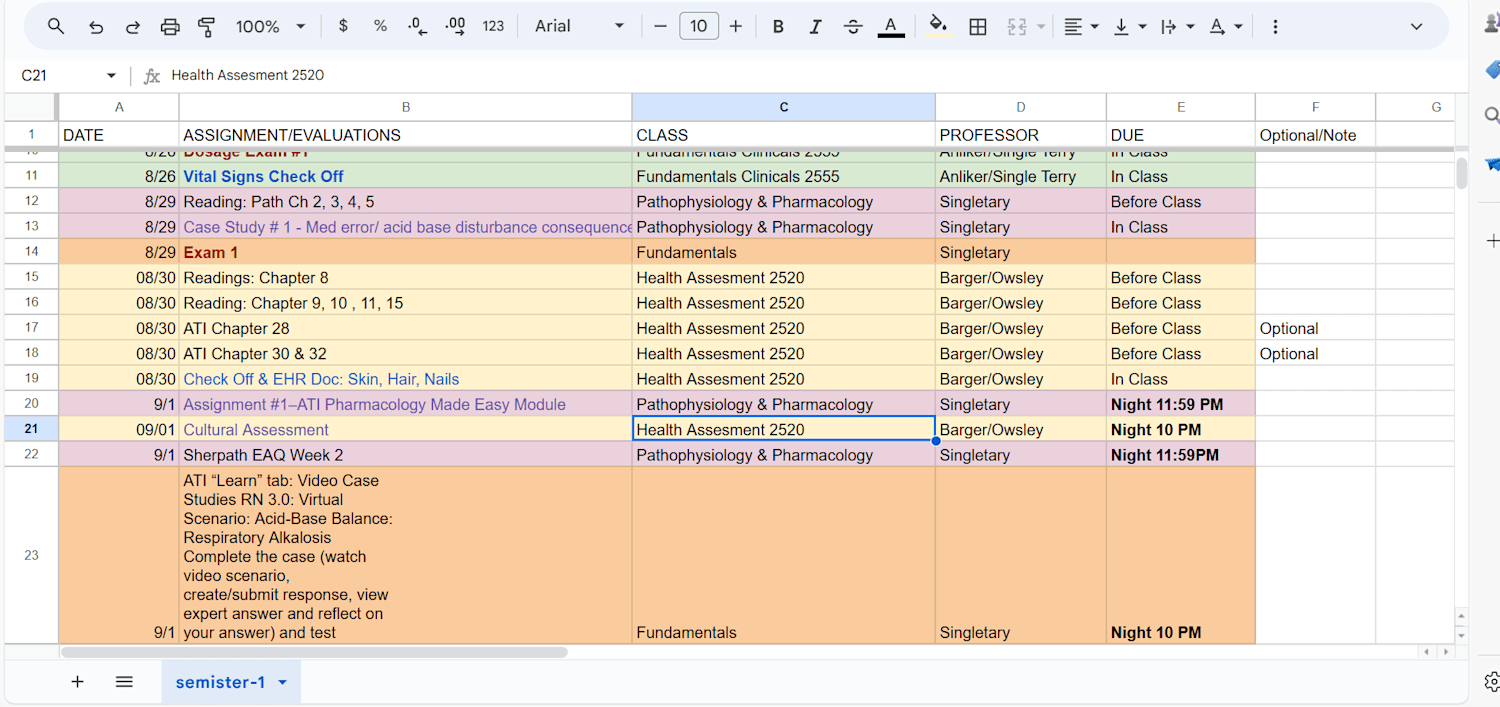
Task: Click the horizontal scrollbar
Action: tap(314, 652)
